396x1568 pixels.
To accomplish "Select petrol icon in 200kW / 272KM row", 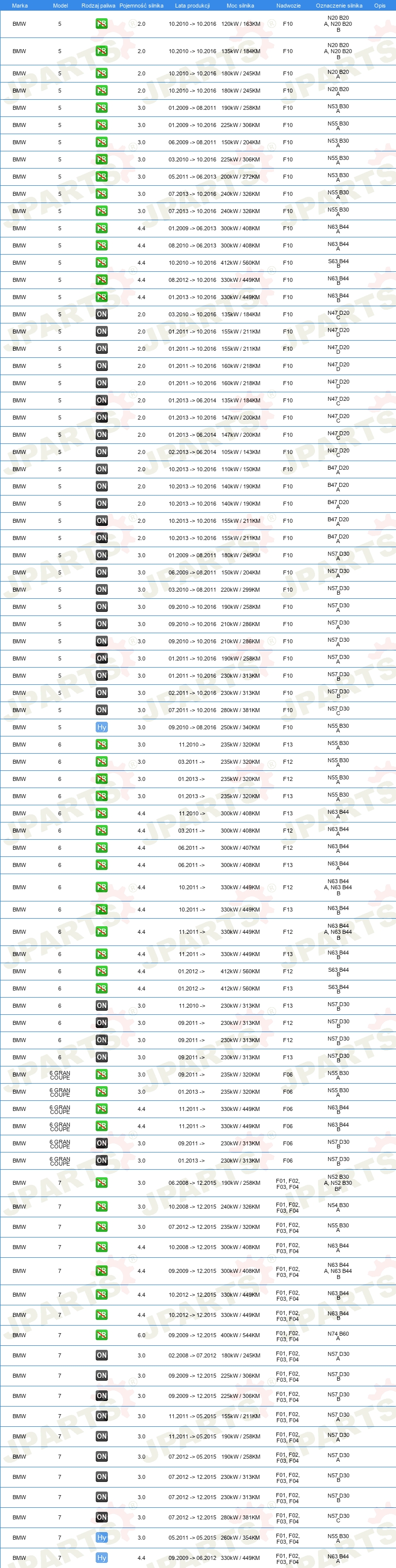I will point(101,177).
